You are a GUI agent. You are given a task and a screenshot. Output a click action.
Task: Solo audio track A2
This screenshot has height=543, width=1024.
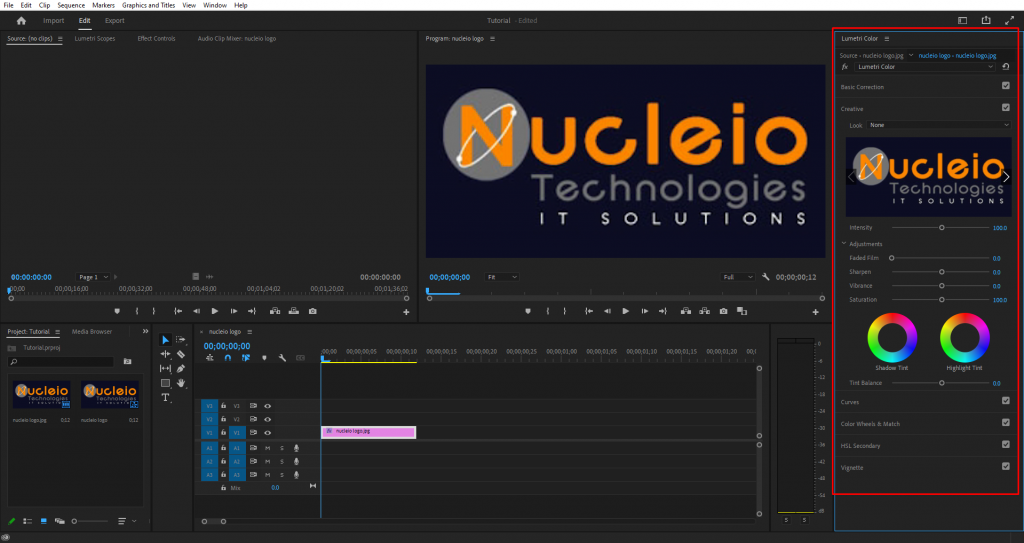(x=282, y=461)
